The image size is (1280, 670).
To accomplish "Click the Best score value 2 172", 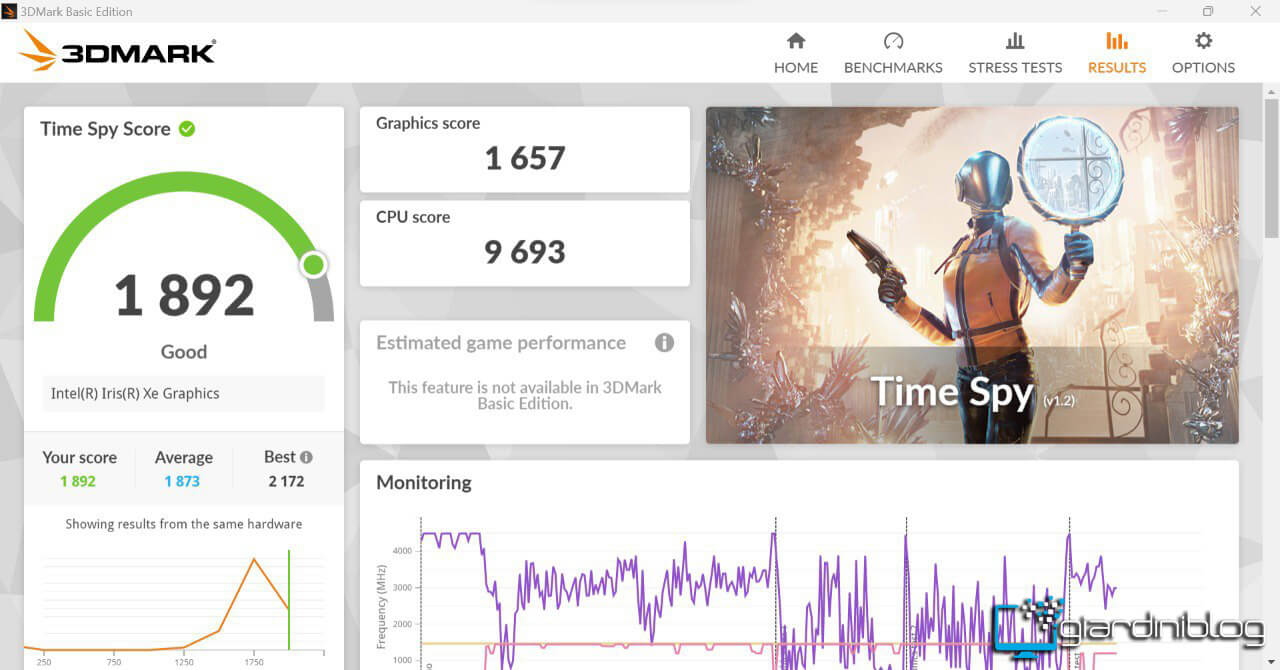I will pyautogui.click(x=286, y=481).
